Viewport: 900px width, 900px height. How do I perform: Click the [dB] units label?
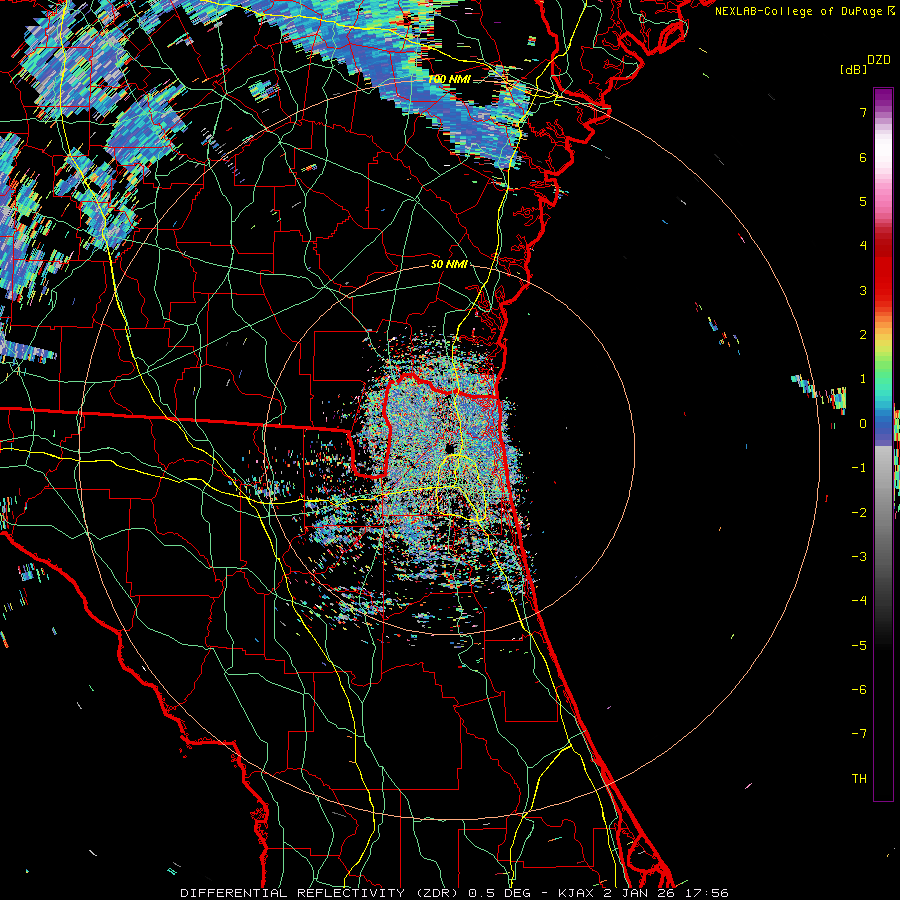pyautogui.click(x=854, y=69)
